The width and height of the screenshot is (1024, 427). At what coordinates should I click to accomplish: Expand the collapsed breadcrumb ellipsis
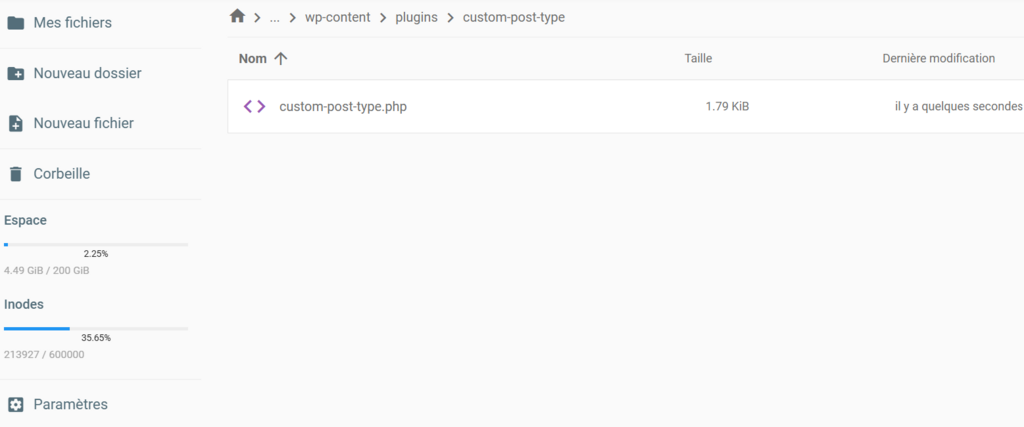tap(274, 17)
